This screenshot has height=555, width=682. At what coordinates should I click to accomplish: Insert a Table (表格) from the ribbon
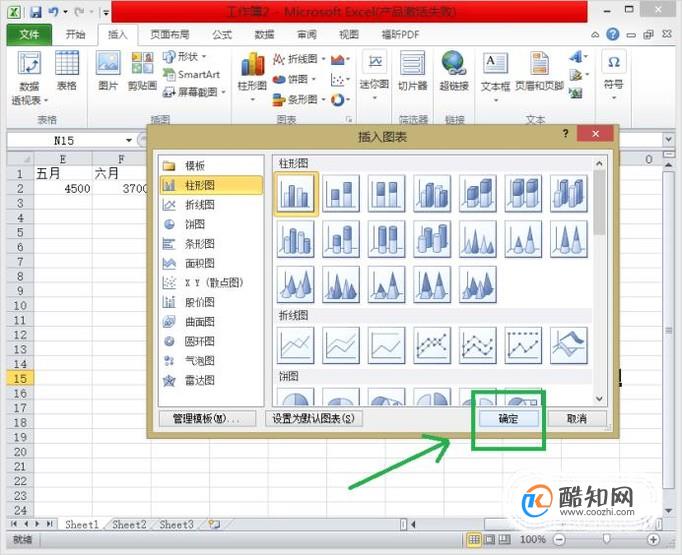[x=67, y=71]
